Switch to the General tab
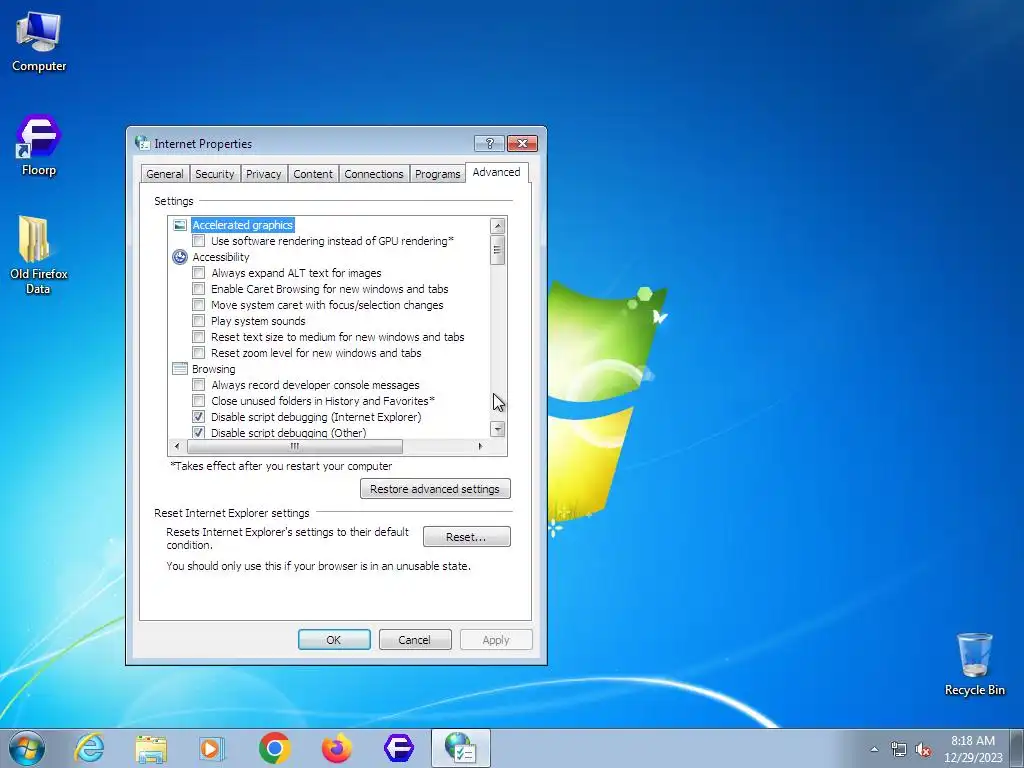The width and height of the screenshot is (1024, 768). (165, 174)
